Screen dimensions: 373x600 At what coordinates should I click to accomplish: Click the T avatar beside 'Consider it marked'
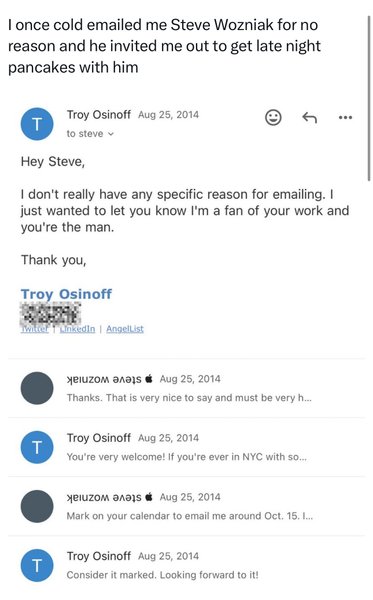37,565
